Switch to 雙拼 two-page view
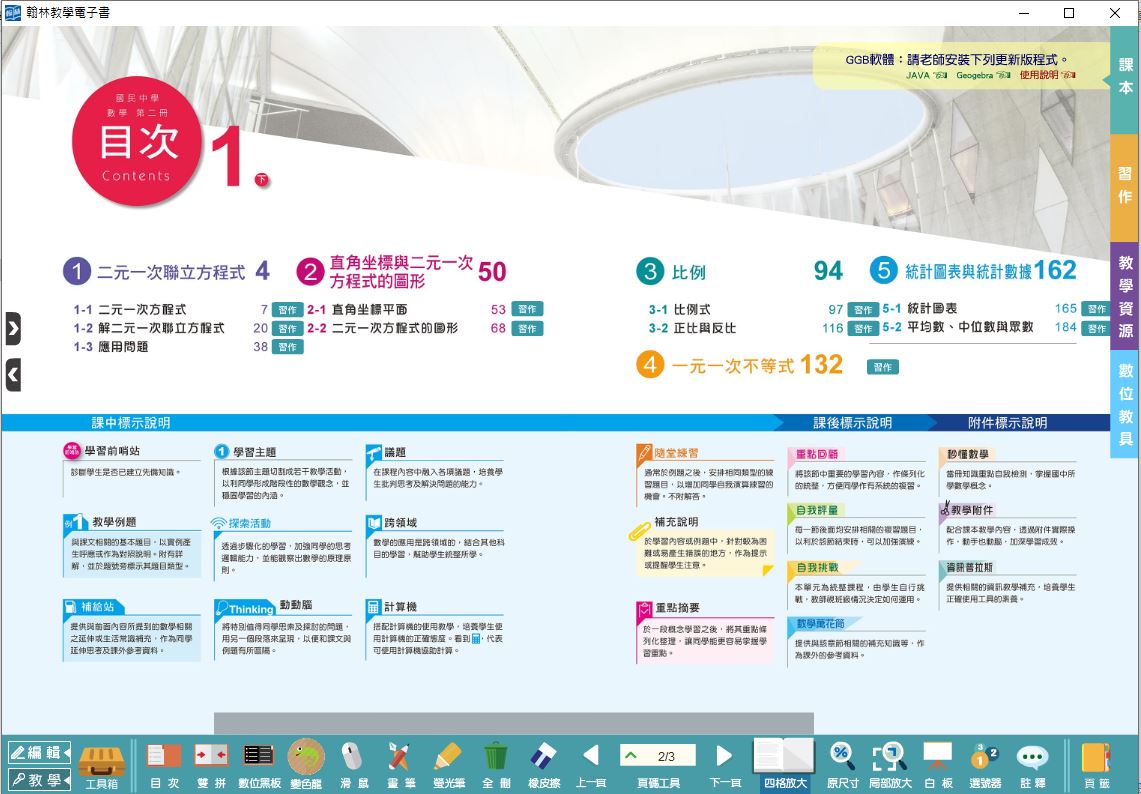Screen dimensions: 1141x794 coord(211,765)
